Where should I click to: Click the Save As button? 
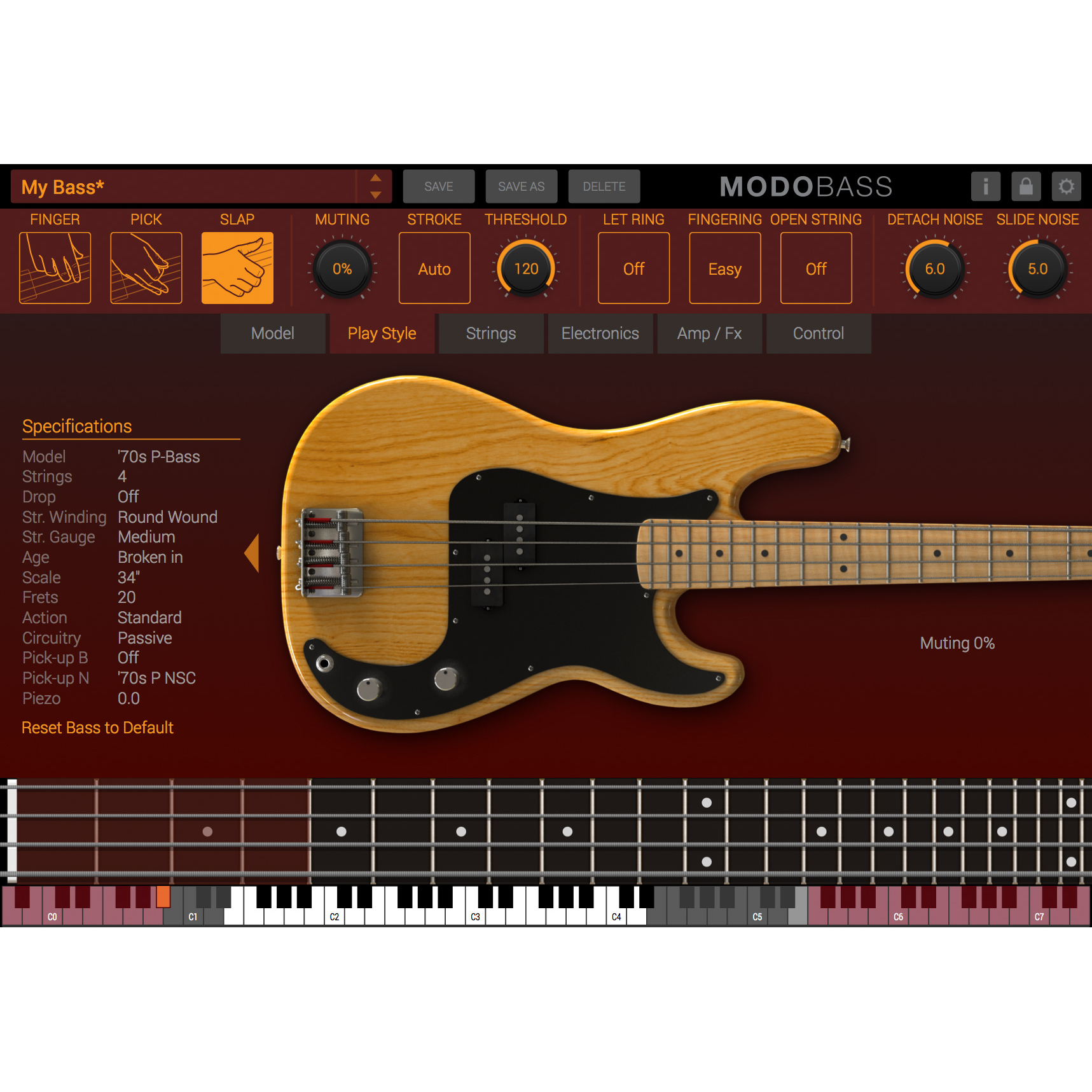tap(522, 186)
